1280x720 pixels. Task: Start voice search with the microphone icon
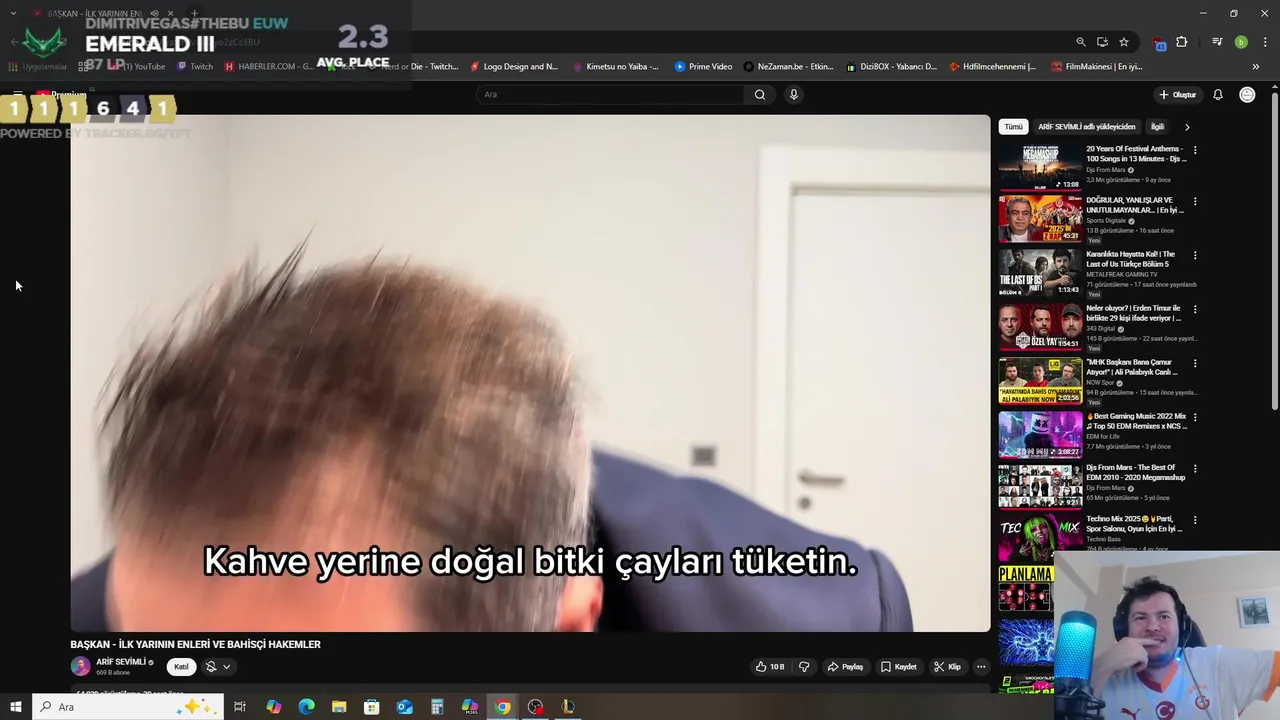pyautogui.click(x=793, y=94)
